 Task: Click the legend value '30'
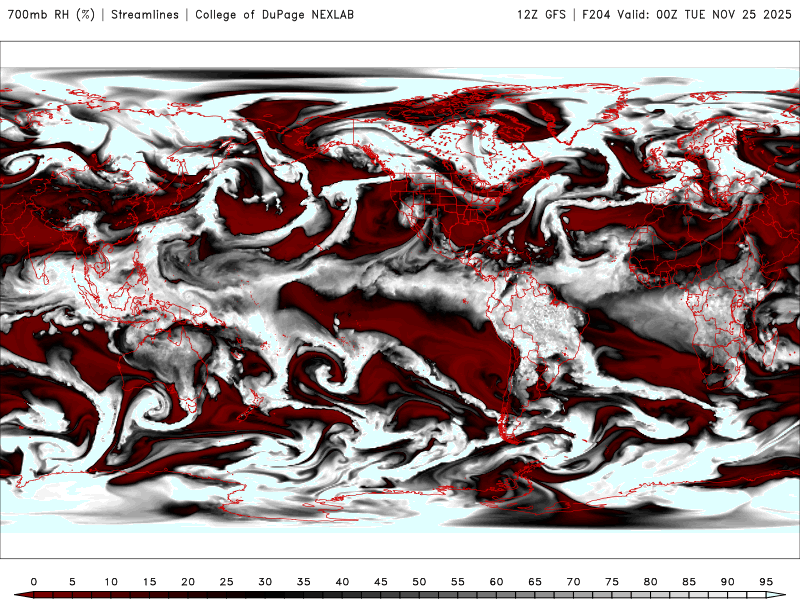click(x=265, y=582)
